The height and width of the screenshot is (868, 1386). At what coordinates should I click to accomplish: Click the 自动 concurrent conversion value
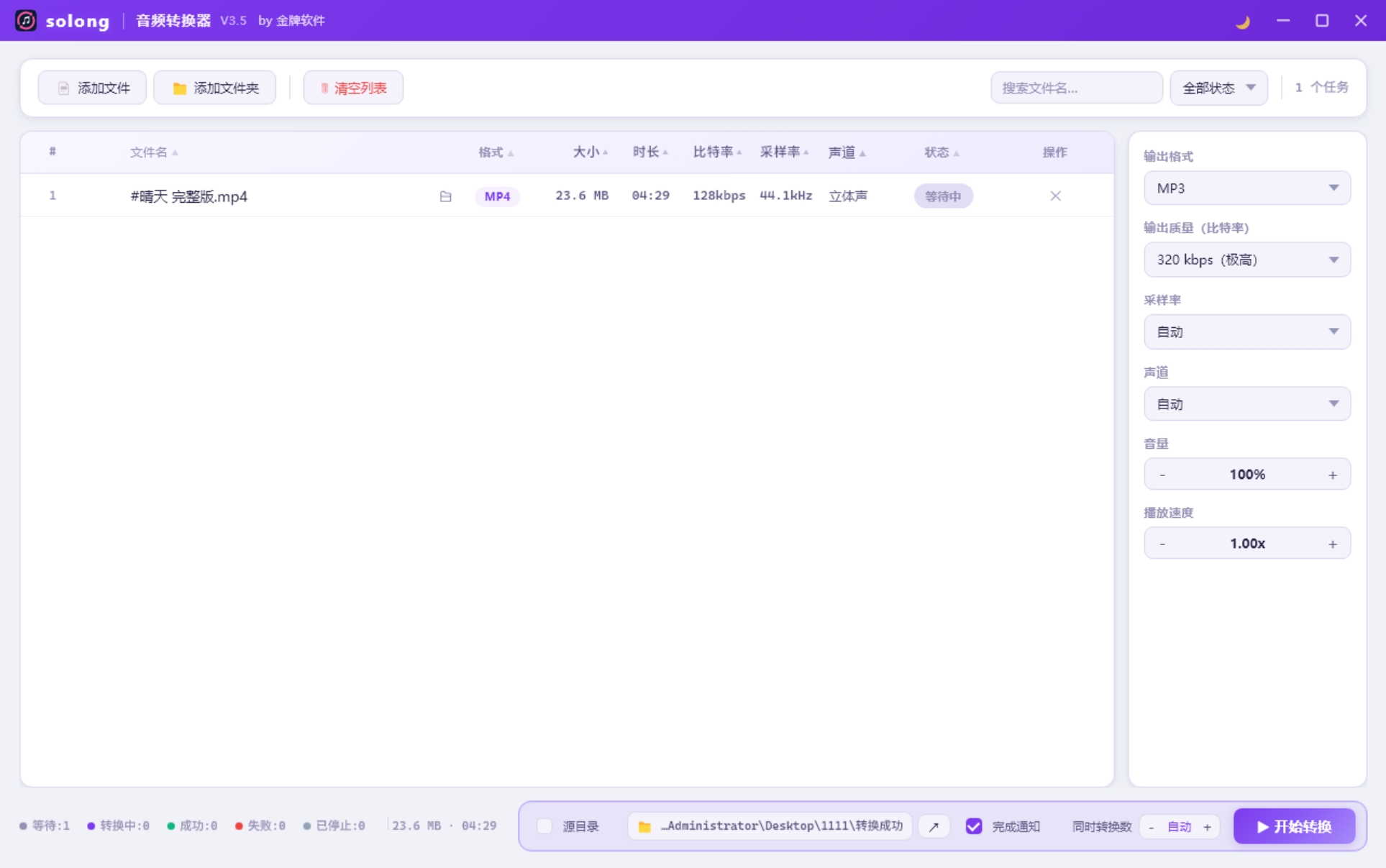pyautogui.click(x=1180, y=827)
